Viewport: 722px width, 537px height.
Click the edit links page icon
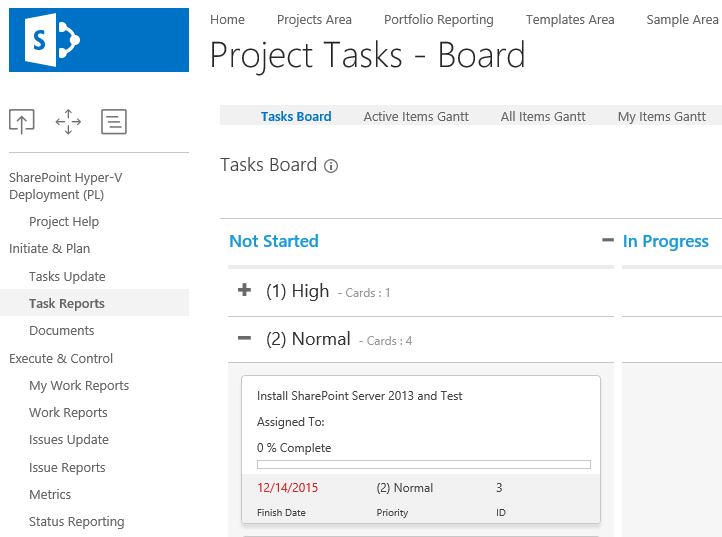[114, 122]
